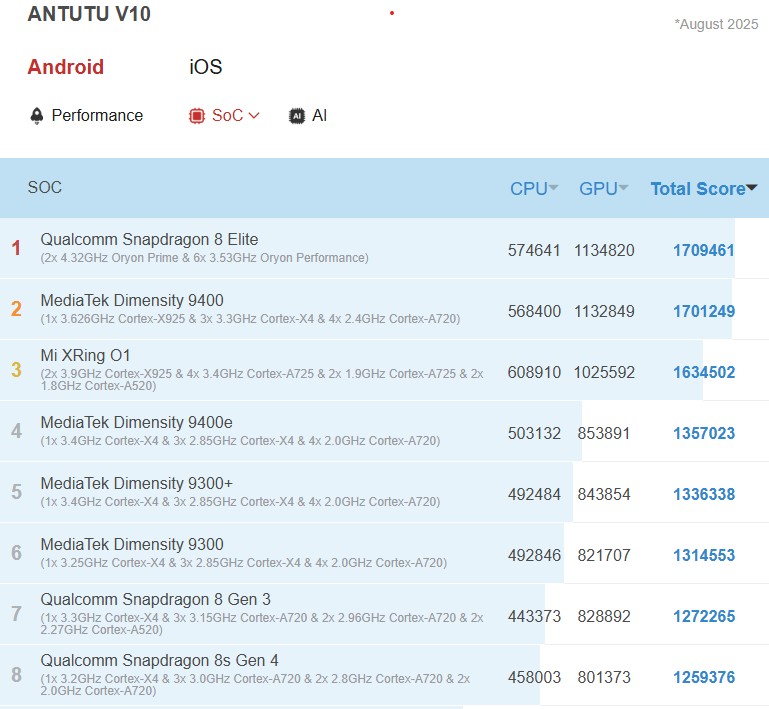Open MediaTek Dimensity 9300+ entry

click(x=136, y=483)
